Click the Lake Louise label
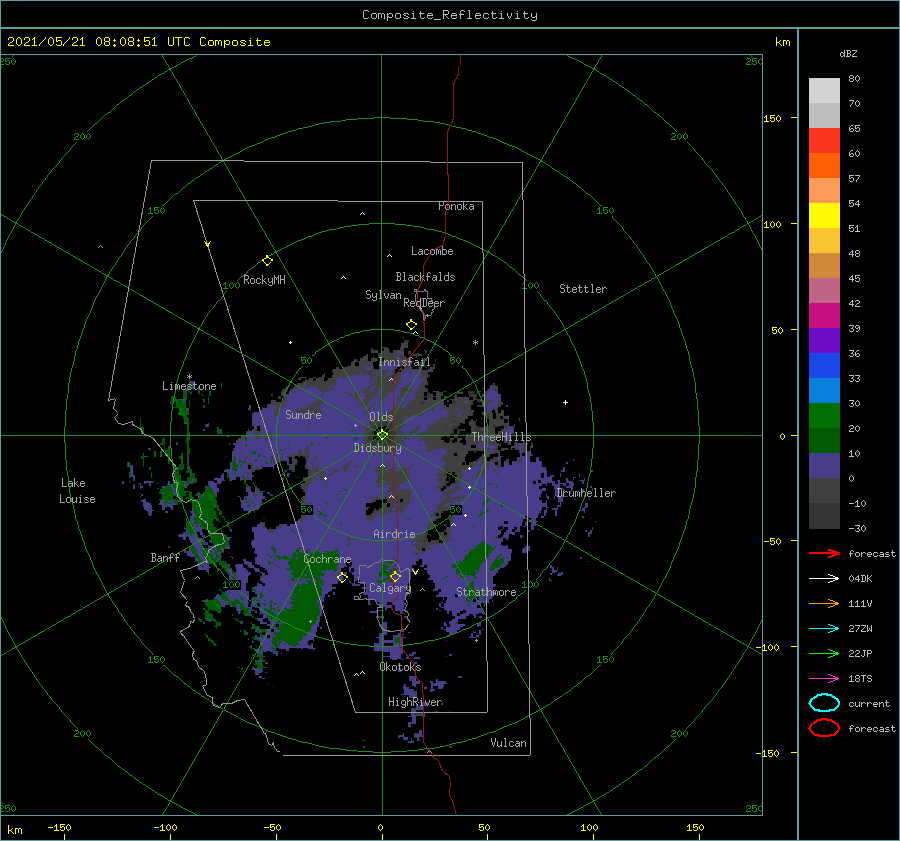 point(77,491)
